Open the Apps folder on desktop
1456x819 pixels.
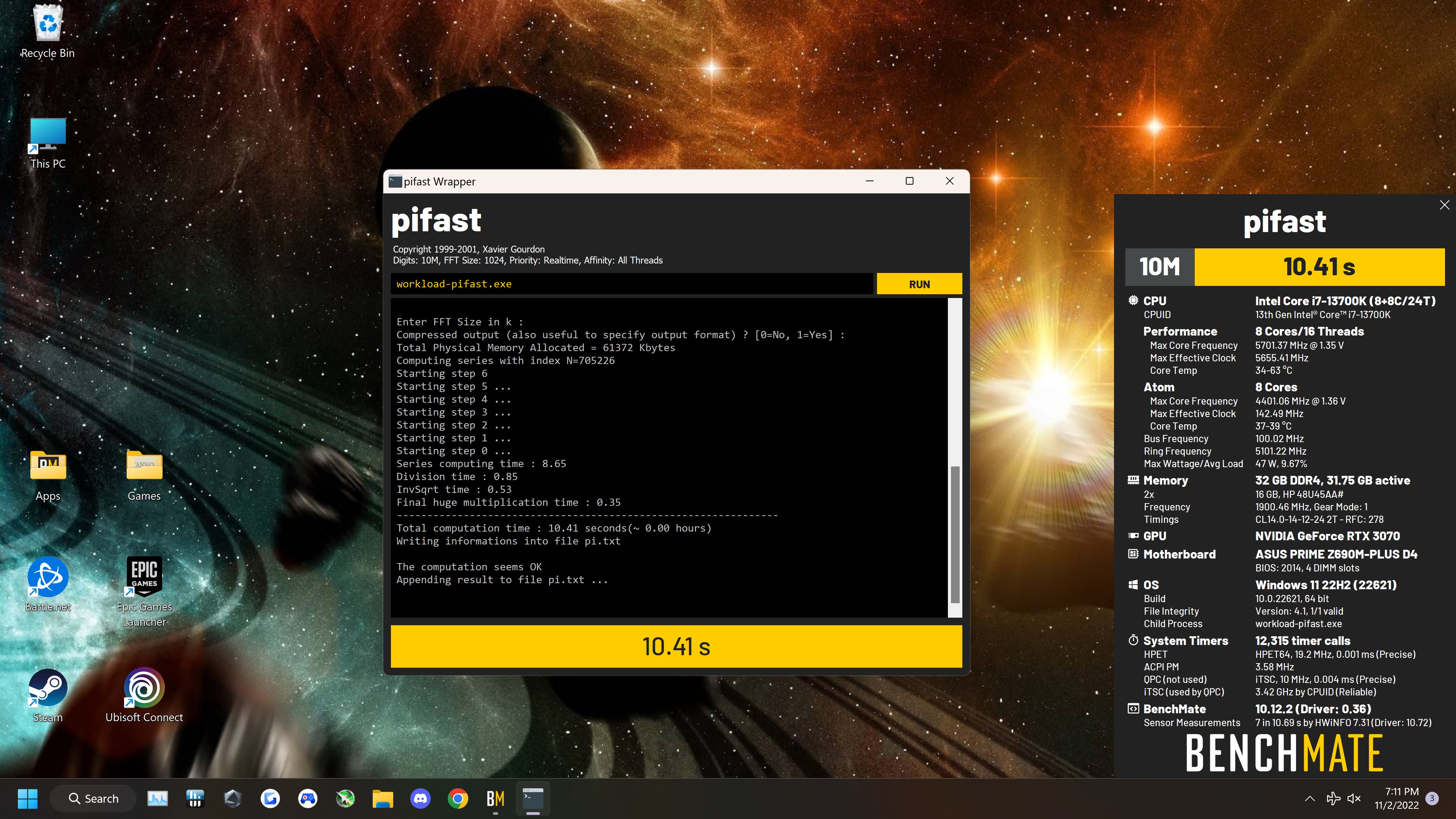coord(48,476)
